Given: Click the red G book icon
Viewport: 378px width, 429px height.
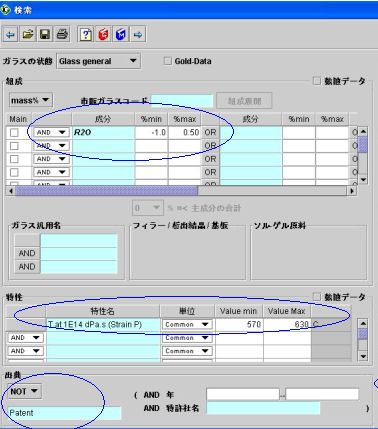Looking at the screenshot, I should [103, 34].
